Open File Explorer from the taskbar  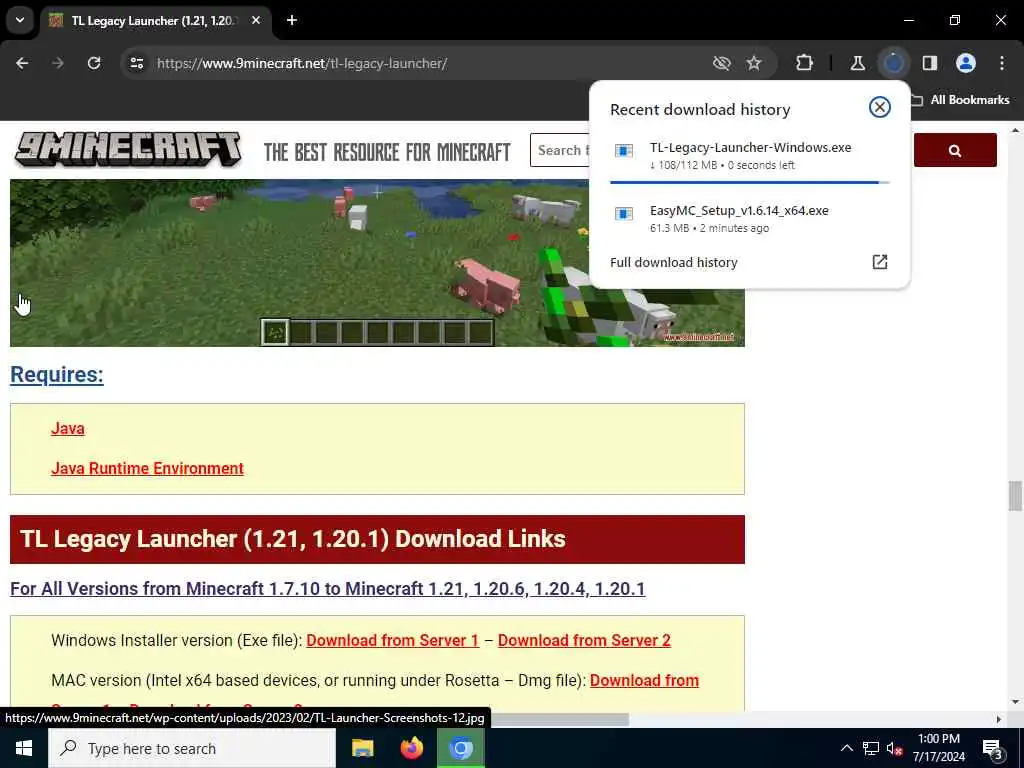pyautogui.click(x=362, y=748)
